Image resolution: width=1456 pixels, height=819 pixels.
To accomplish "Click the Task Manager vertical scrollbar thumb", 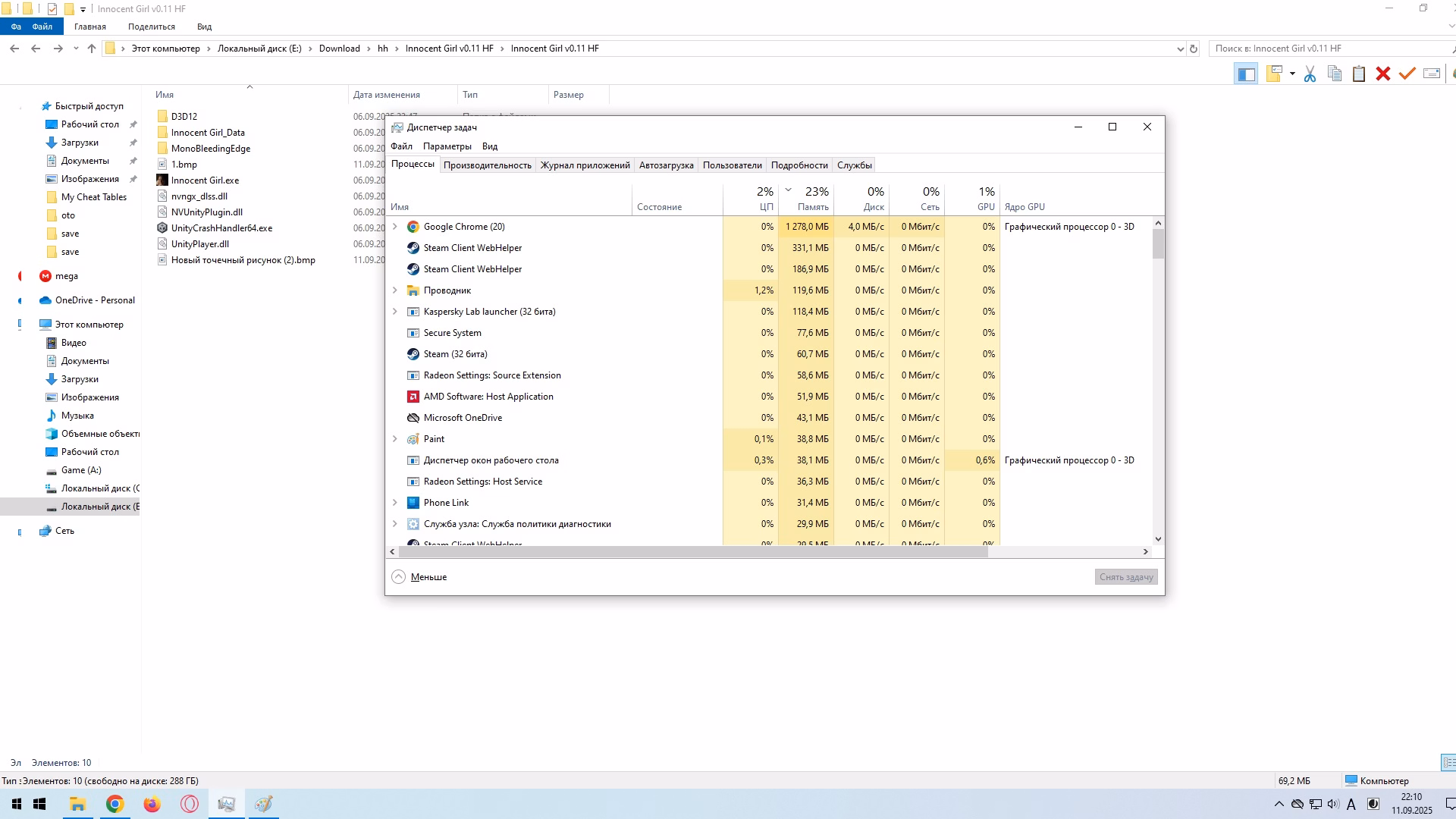I will 1158,244.
